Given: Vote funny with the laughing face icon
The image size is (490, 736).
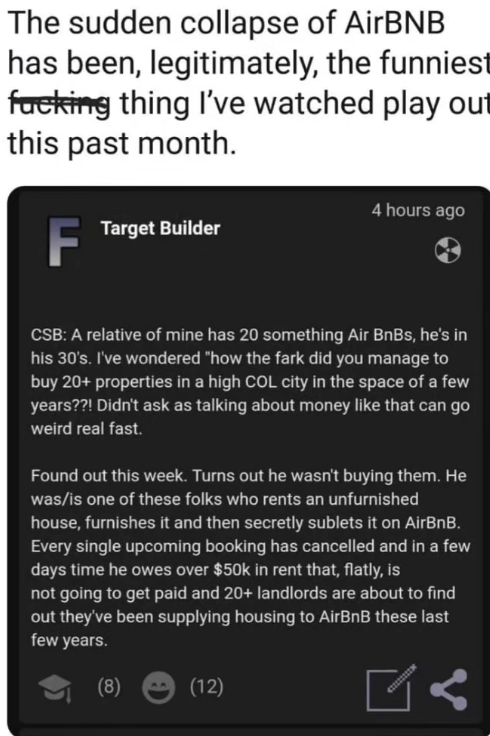Looking at the screenshot, I should [x=159, y=688].
